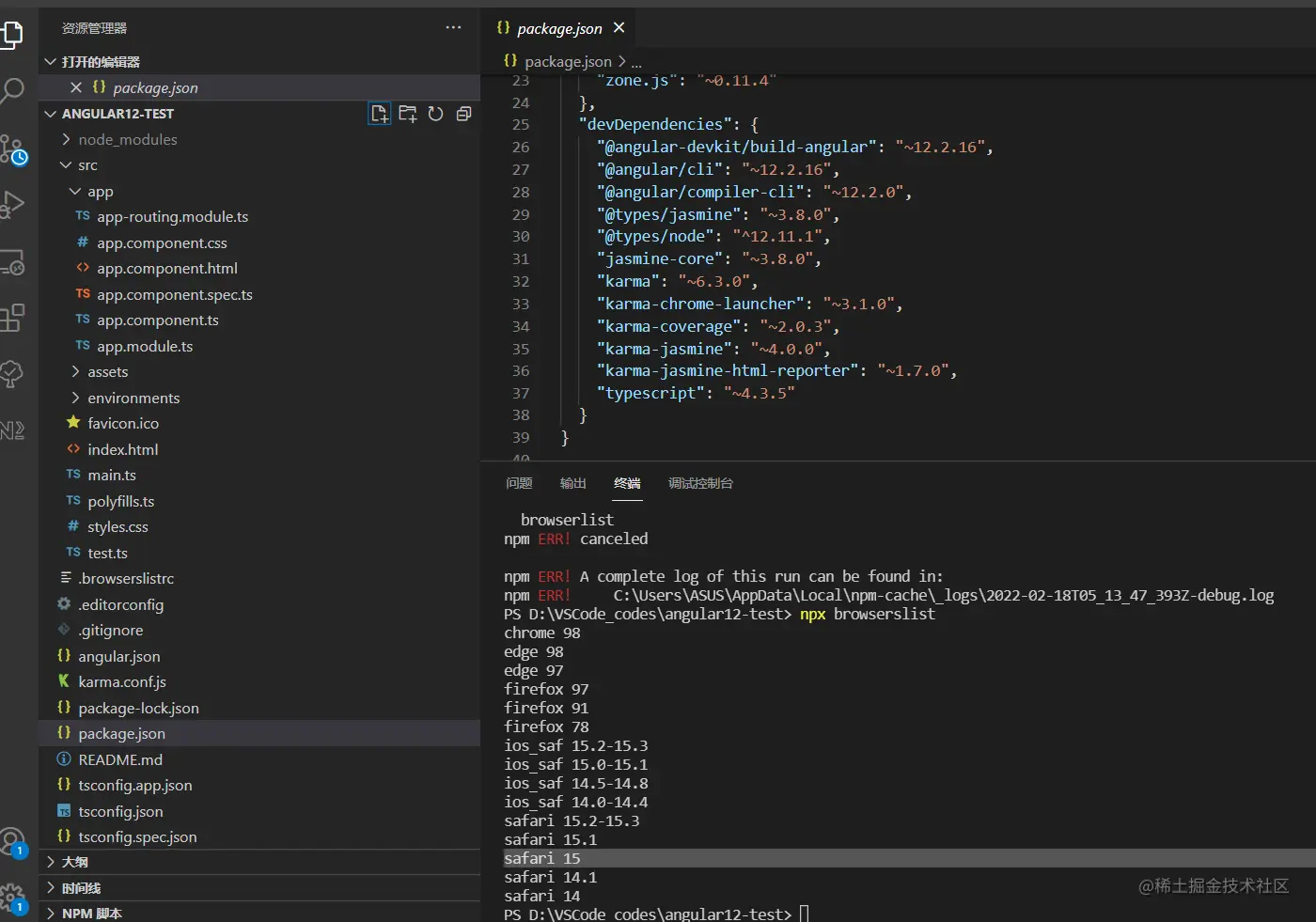Open the Manage settings gear
The height and width of the screenshot is (922, 1316).
[12, 897]
